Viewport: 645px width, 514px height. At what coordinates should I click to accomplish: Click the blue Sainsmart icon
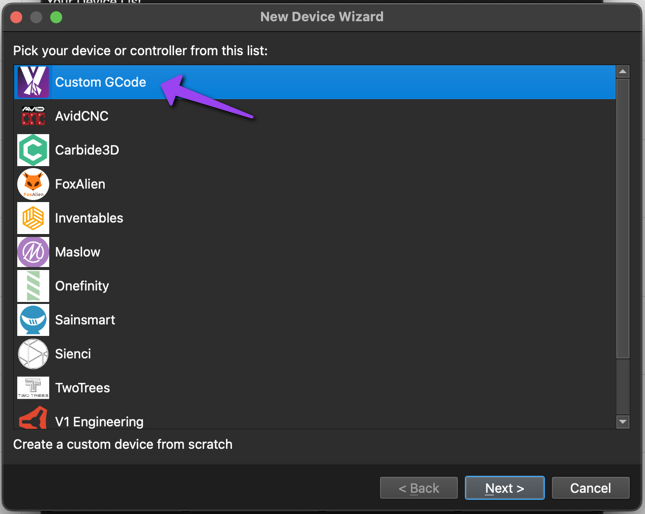[x=33, y=320]
